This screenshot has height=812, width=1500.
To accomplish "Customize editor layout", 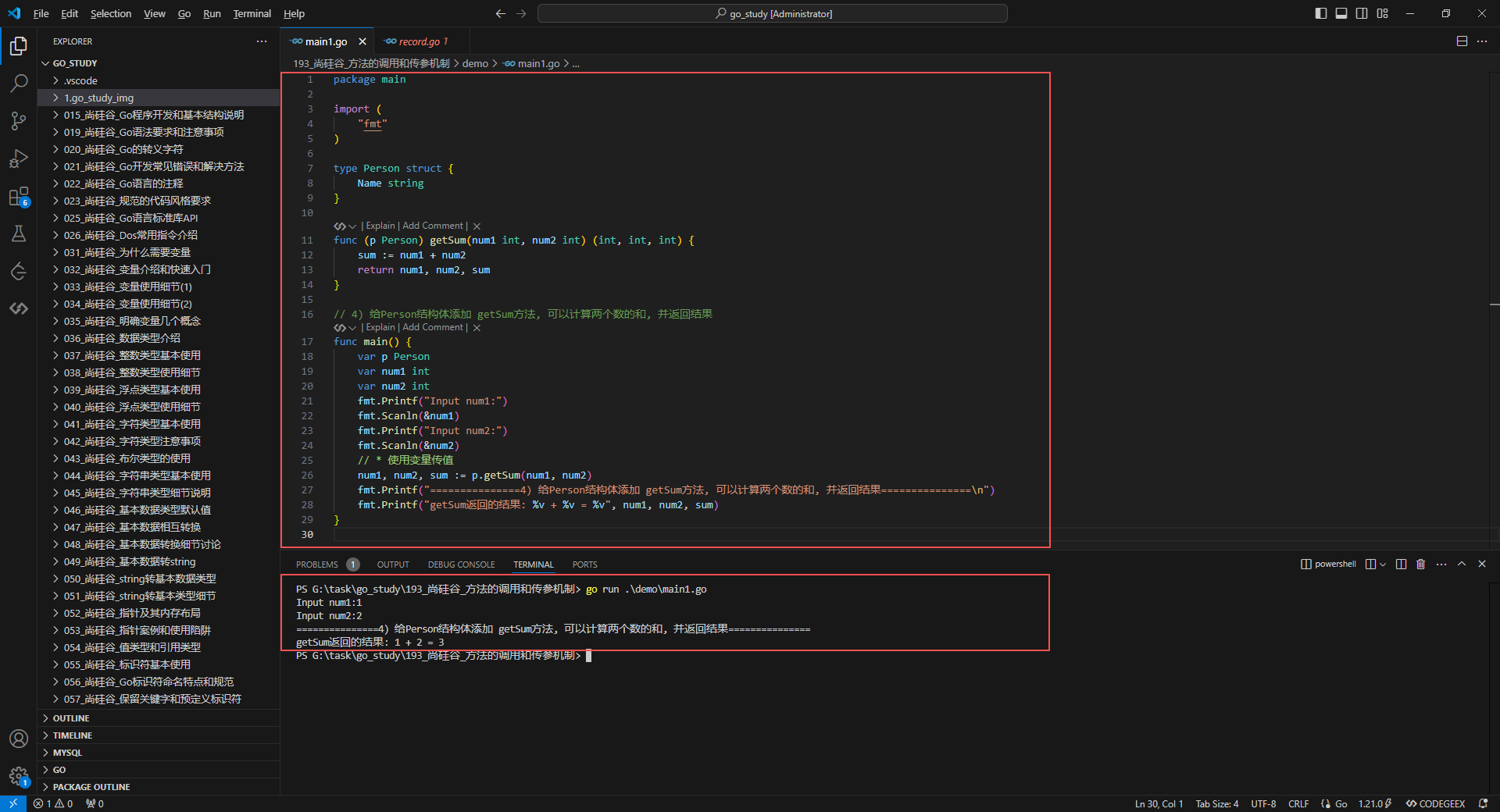I will (1383, 13).
